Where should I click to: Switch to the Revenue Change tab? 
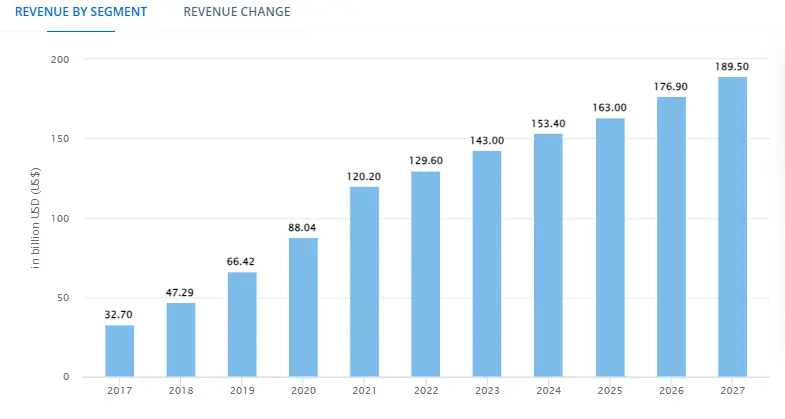pos(237,12)
